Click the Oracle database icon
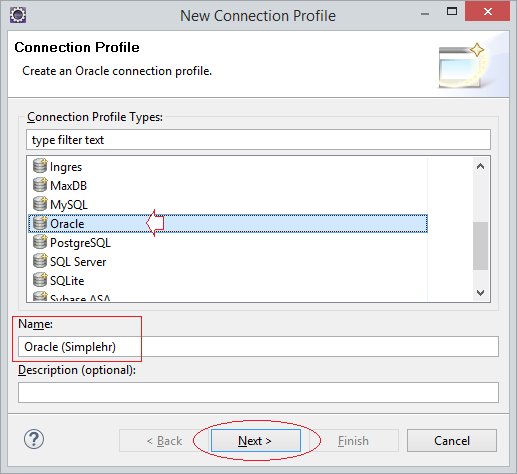Image resolution: width=517 pixels, height=474 pixels. coord(40,223)
